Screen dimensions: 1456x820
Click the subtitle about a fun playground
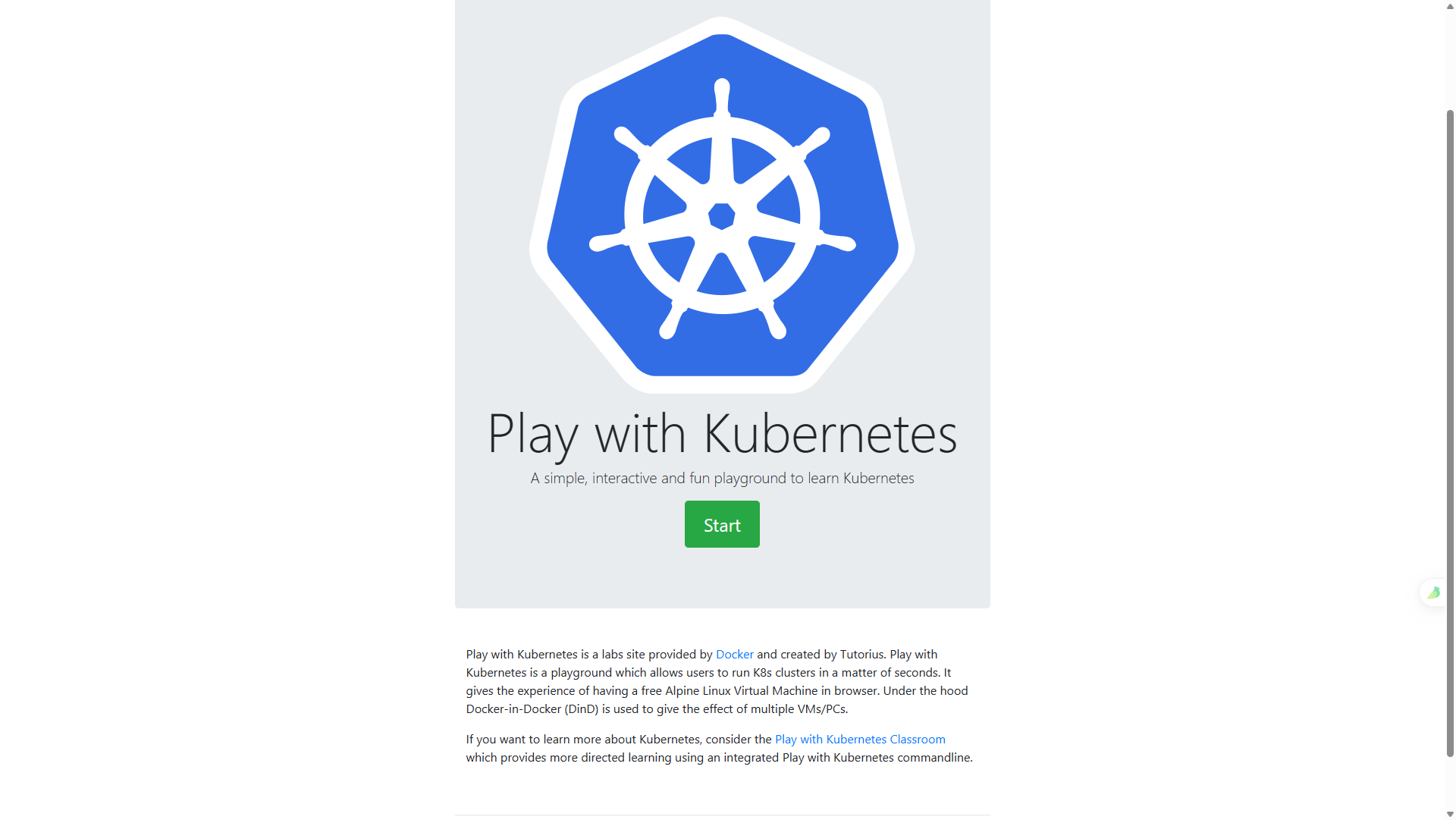click(x=722, y=478)
